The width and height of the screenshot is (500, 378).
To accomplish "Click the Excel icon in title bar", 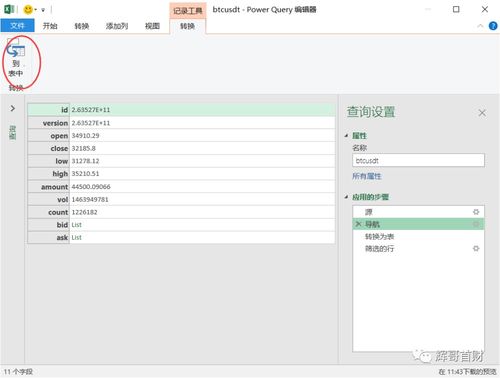I will [x=9, y=9].
